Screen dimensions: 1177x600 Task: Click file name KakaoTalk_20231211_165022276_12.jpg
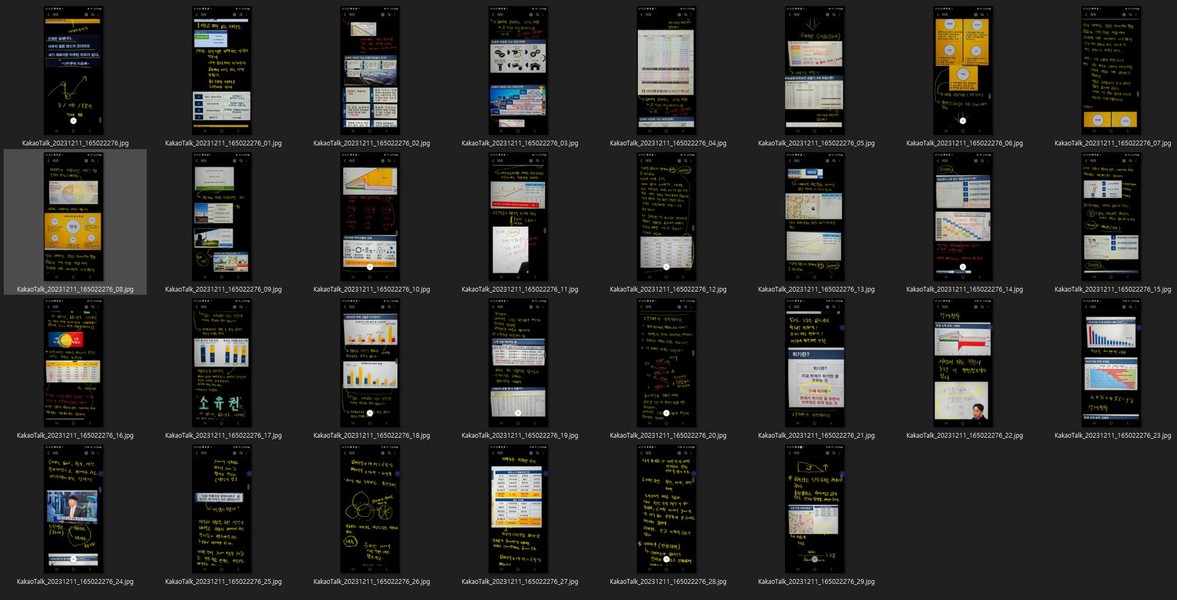pos(668,288)
